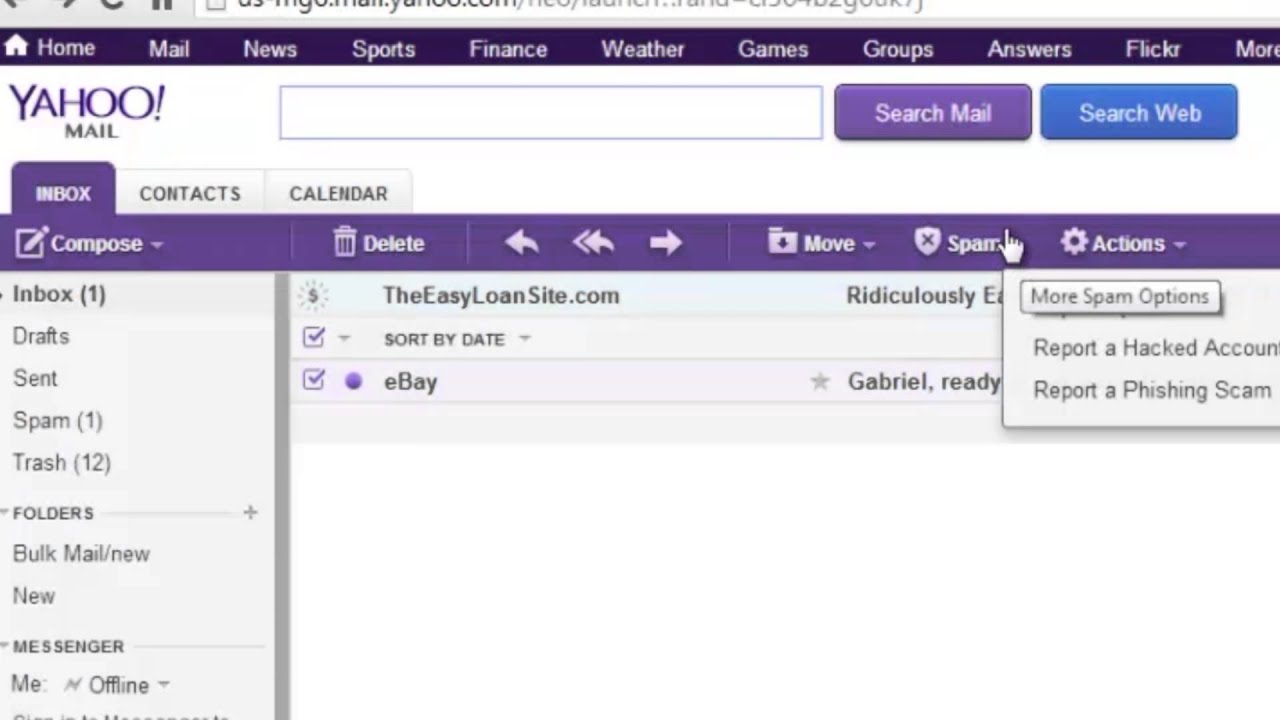Click the Search Web button

pos(1139,112)
